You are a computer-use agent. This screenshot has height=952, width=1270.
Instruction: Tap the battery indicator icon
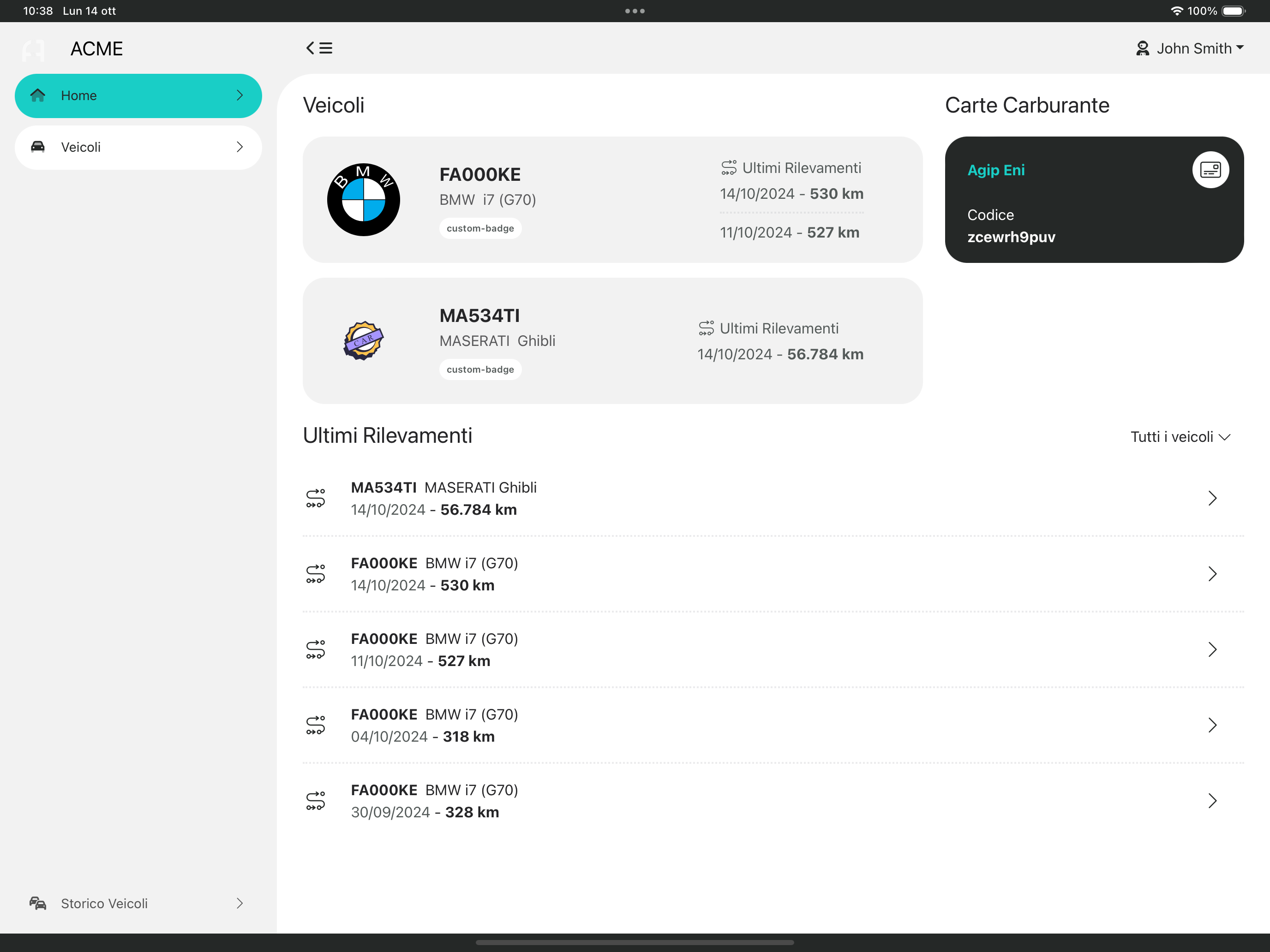coord(1234,11)
